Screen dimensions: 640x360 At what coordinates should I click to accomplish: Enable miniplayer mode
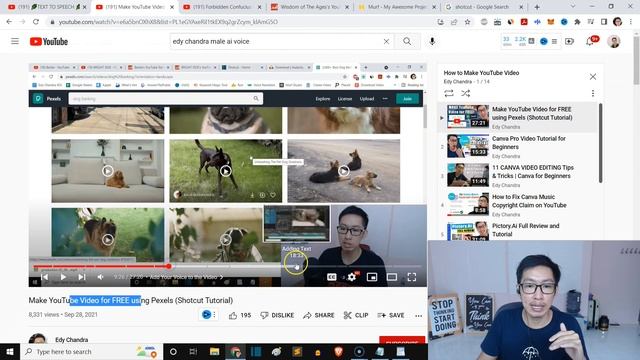click(x=372, y=277)
